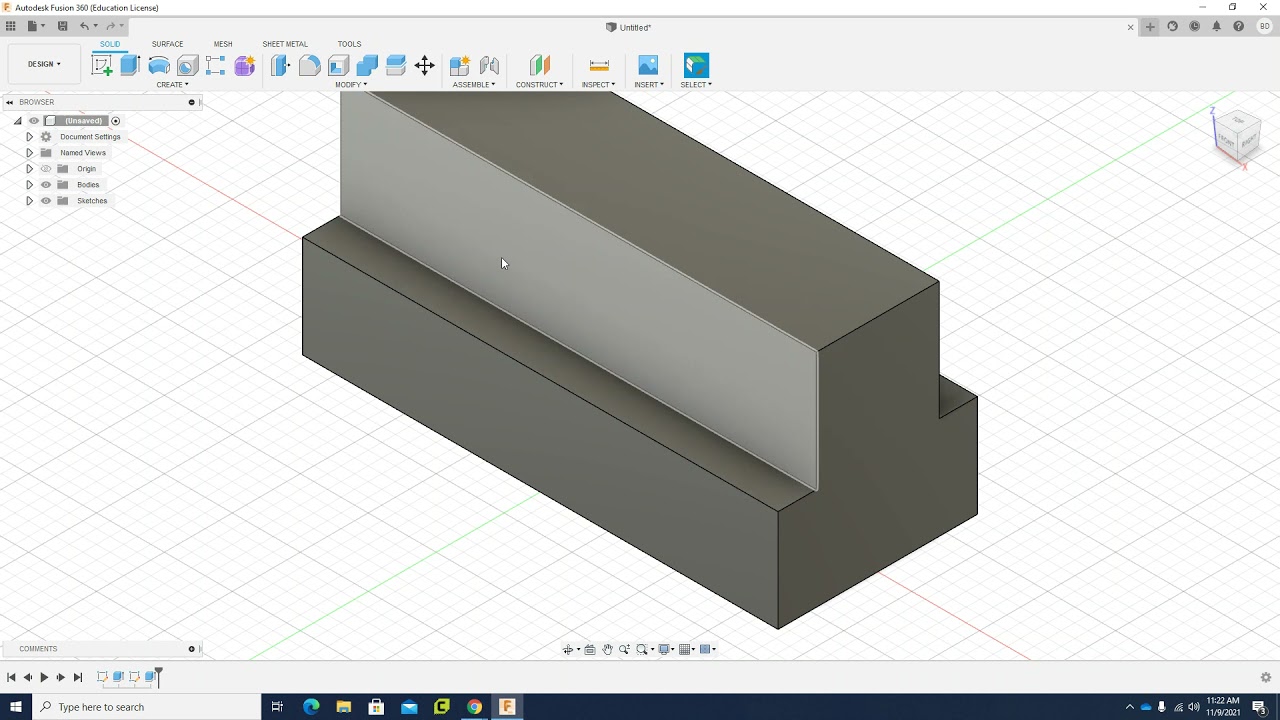Screen dimensions: 1280x720
Task: Click the Select tool icon
Action: 696,66
